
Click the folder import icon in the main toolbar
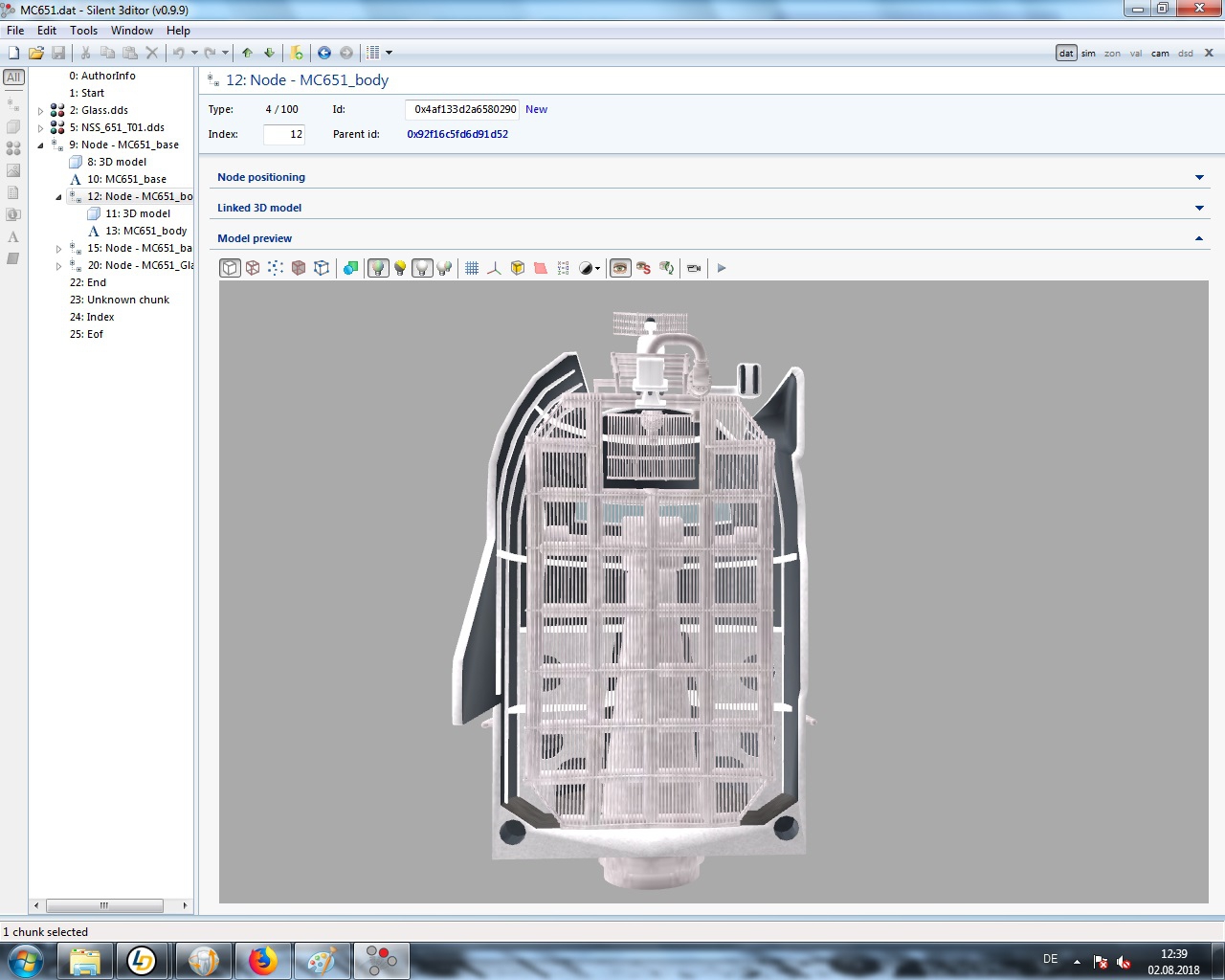[297, 53]
